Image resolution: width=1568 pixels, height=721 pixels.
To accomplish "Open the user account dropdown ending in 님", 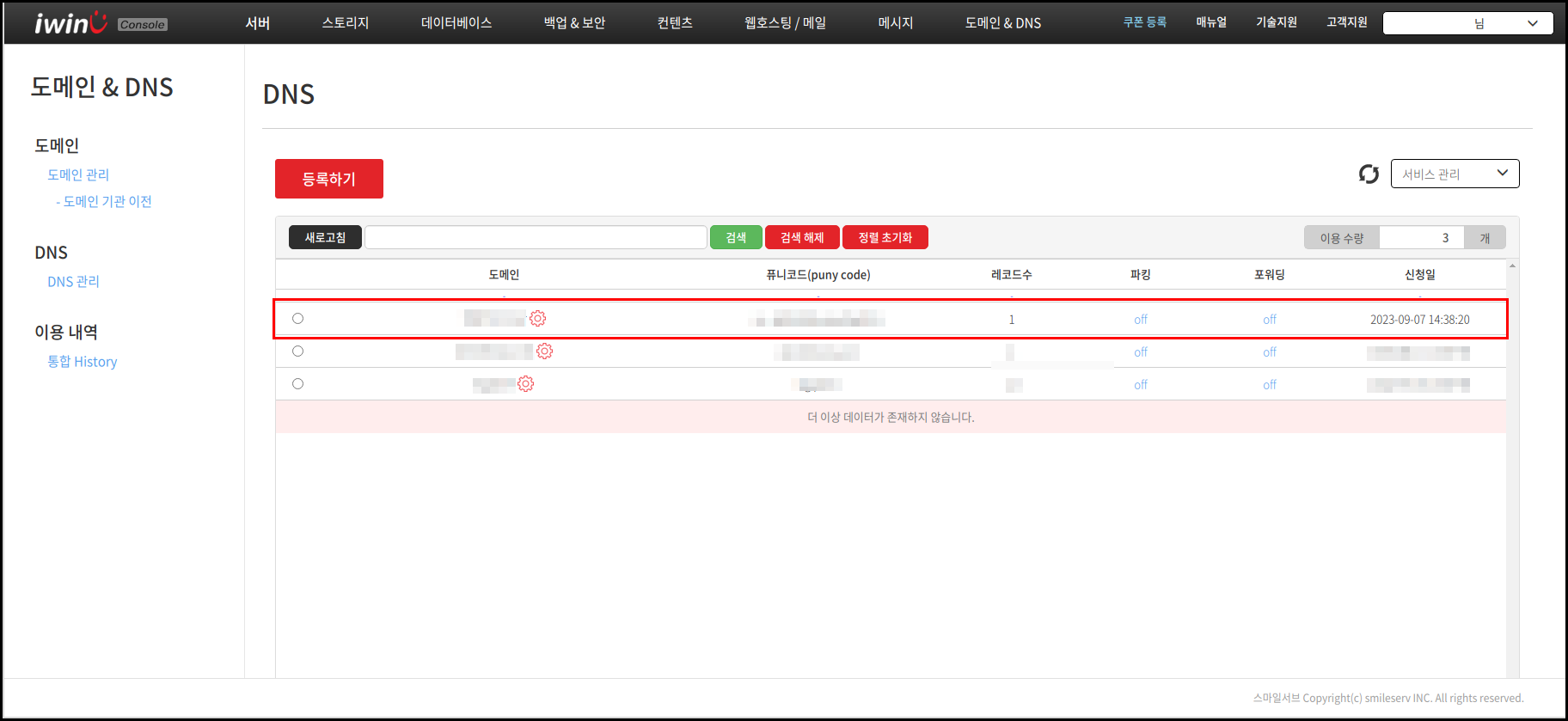I will point(1467,23).
